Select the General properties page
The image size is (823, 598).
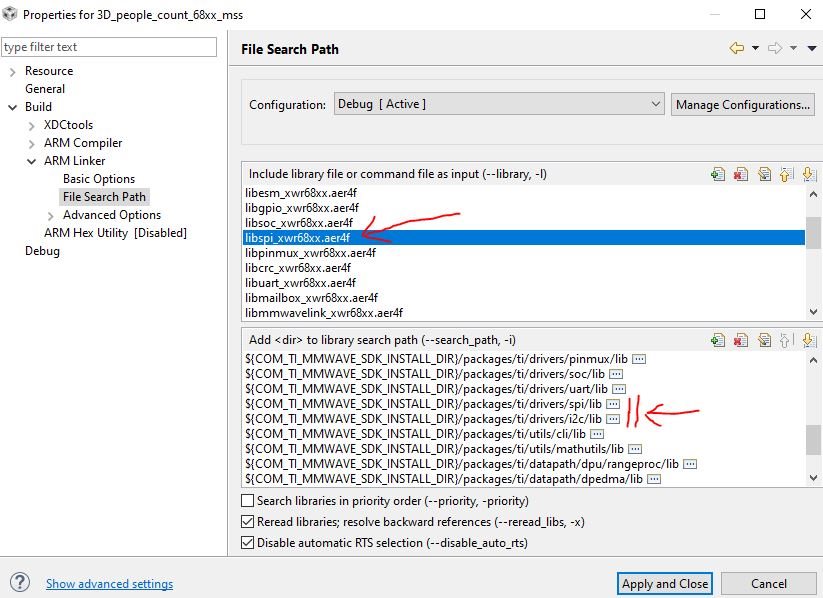[45, 89]
